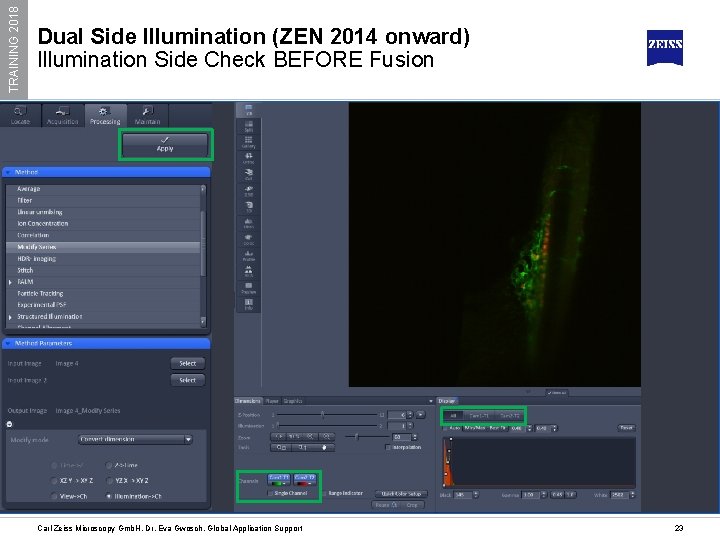
Task: Open the Modify mode Convert dimension dropdown
Action: click(135, 439)
